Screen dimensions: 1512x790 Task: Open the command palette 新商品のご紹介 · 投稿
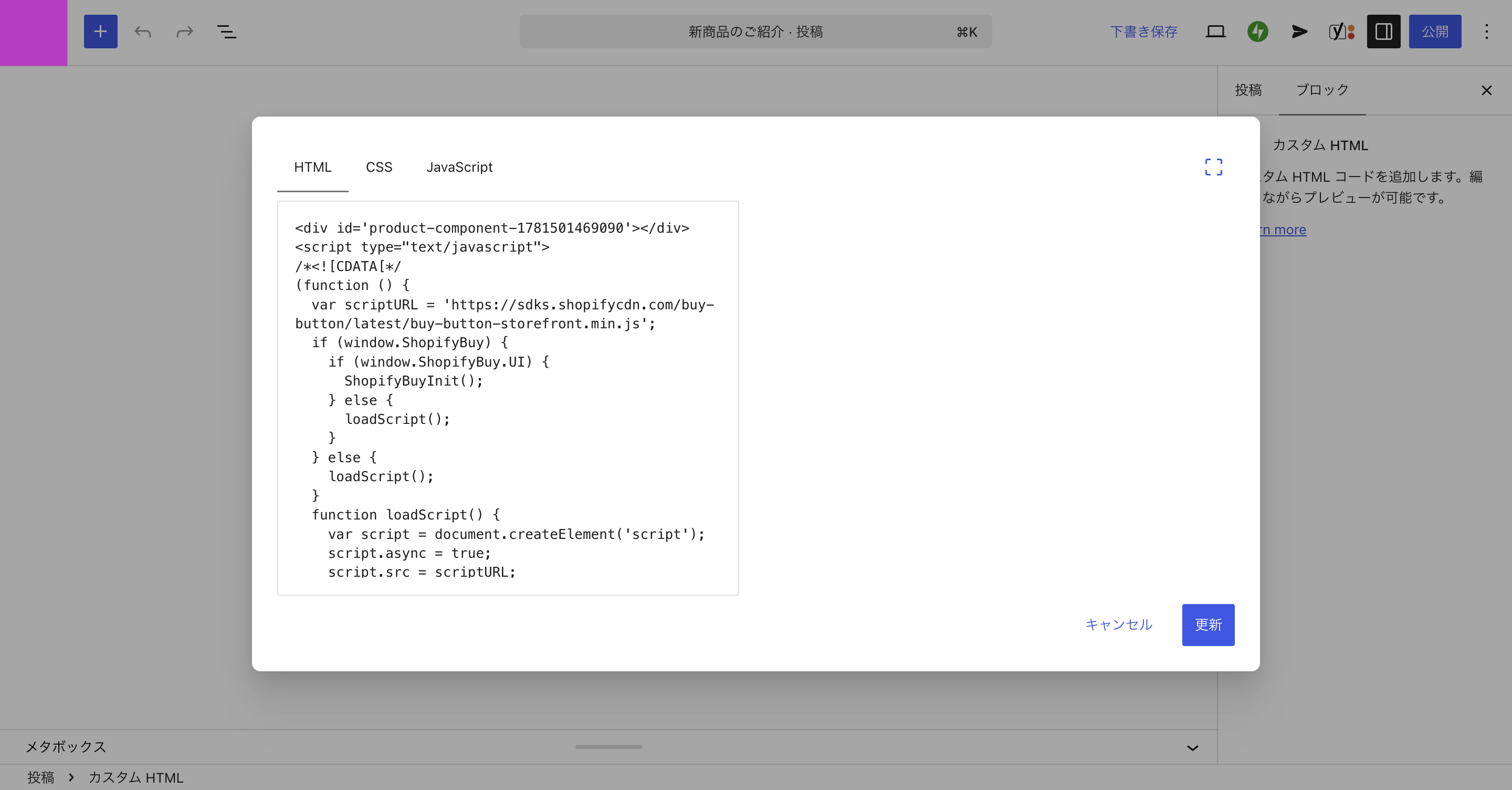(755, 32)
